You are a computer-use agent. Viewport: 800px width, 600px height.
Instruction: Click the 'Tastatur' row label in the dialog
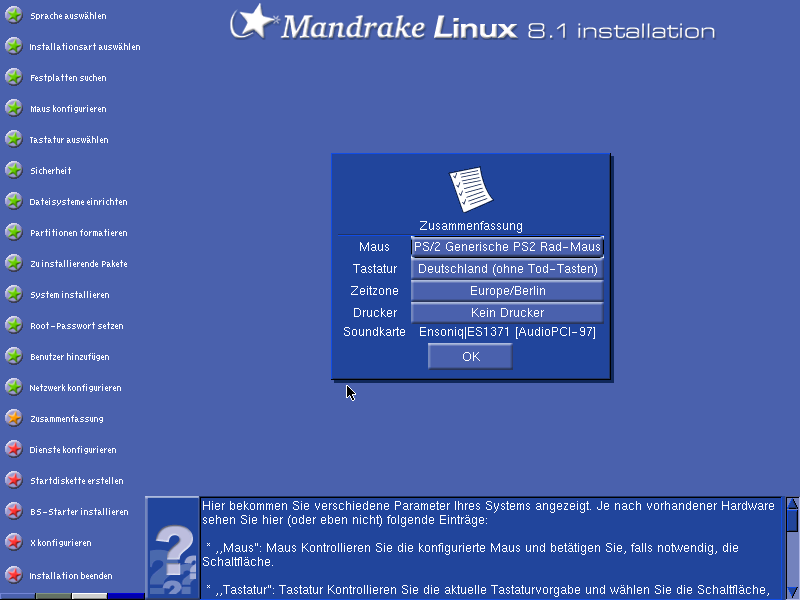(x=374, y=269)
